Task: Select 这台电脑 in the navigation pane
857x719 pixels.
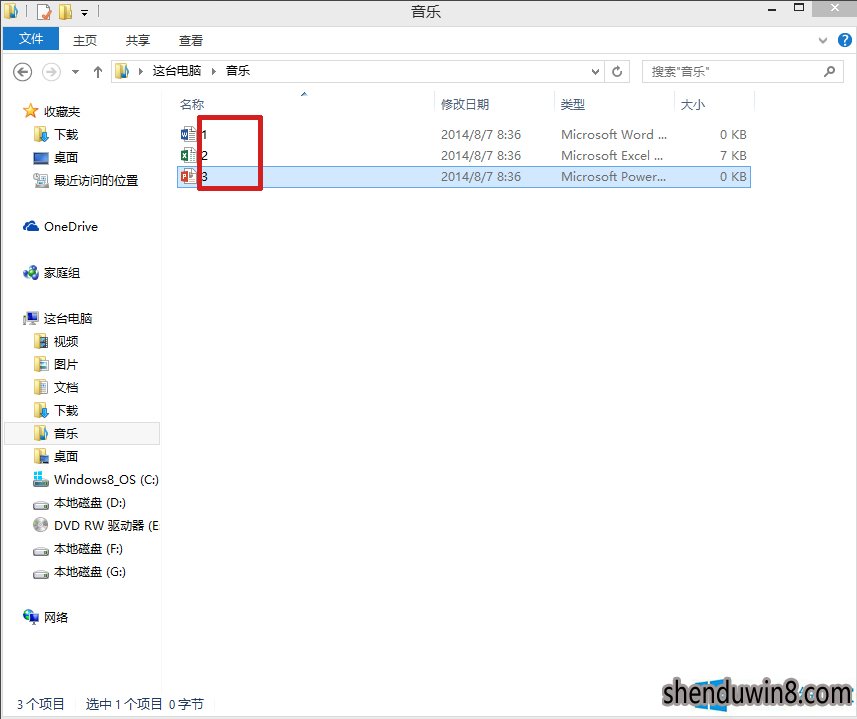Action: tap(57, 319)
